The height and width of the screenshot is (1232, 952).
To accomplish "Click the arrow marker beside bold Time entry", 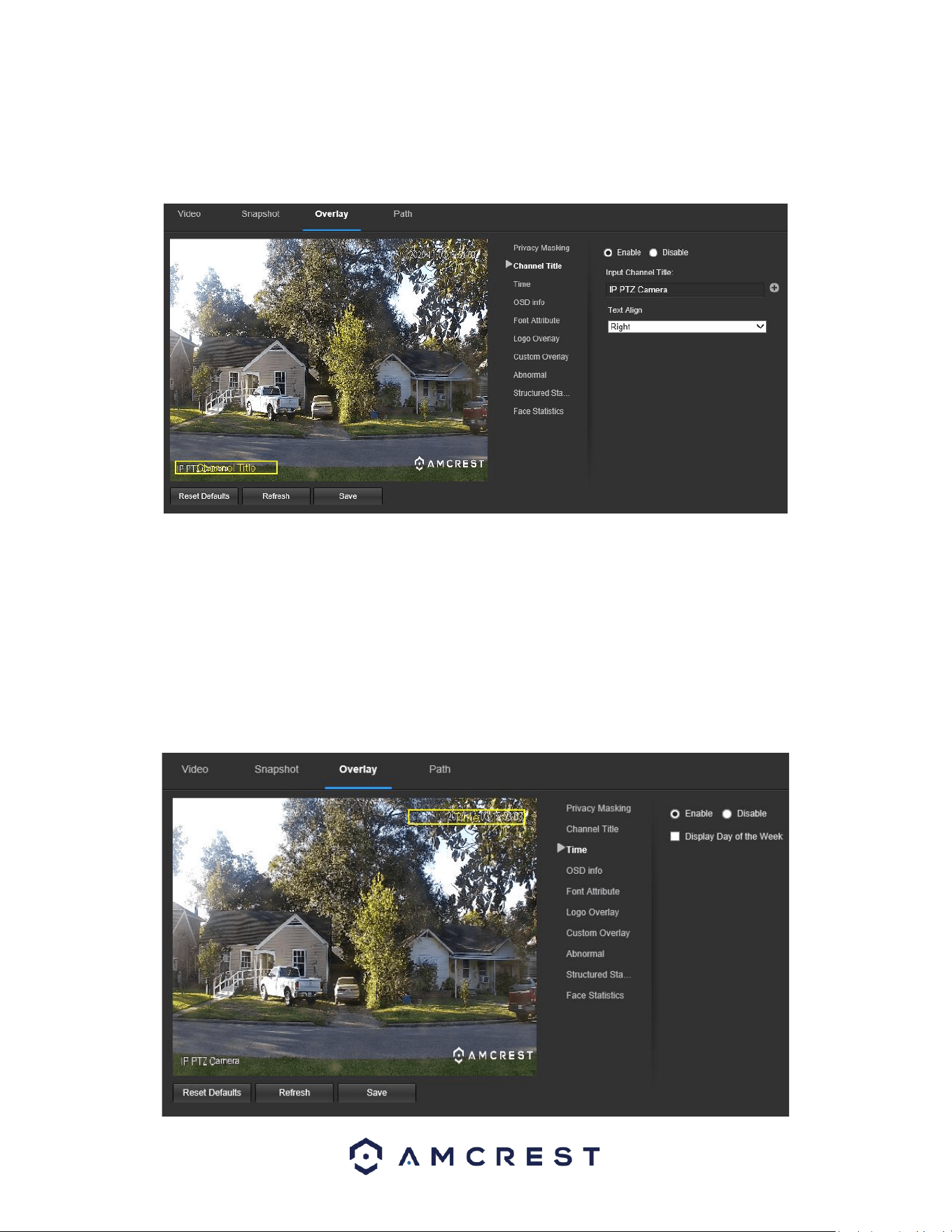I will click(x=561, y=848).
